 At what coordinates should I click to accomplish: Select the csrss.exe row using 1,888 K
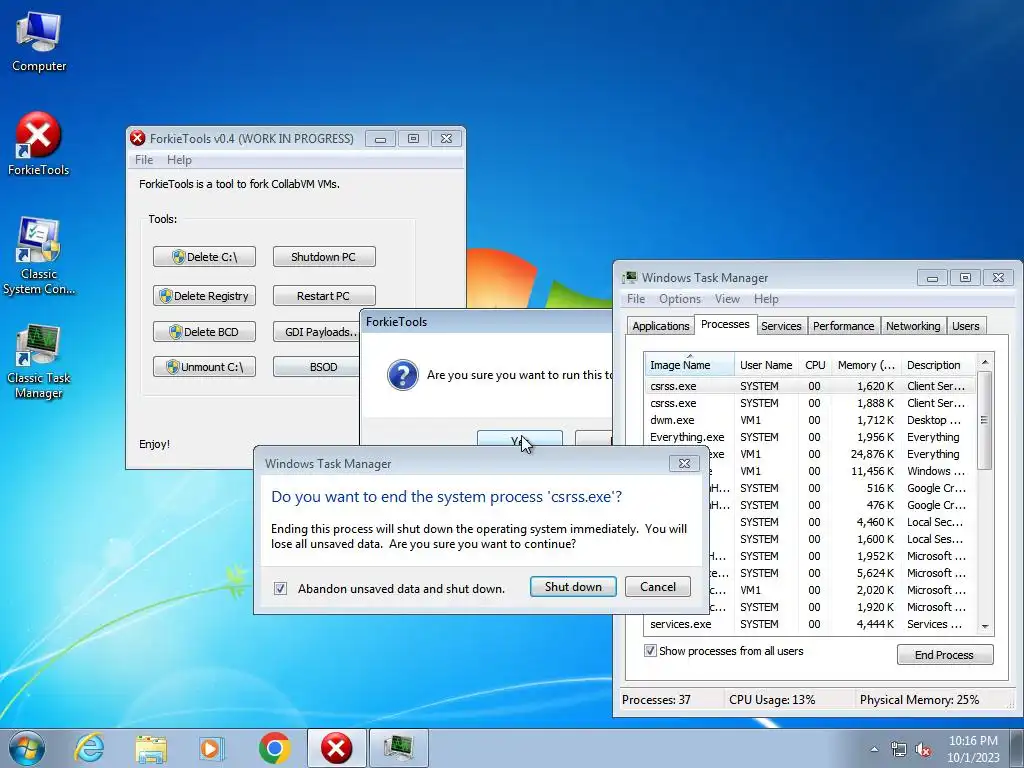click(x=810, y=403)
